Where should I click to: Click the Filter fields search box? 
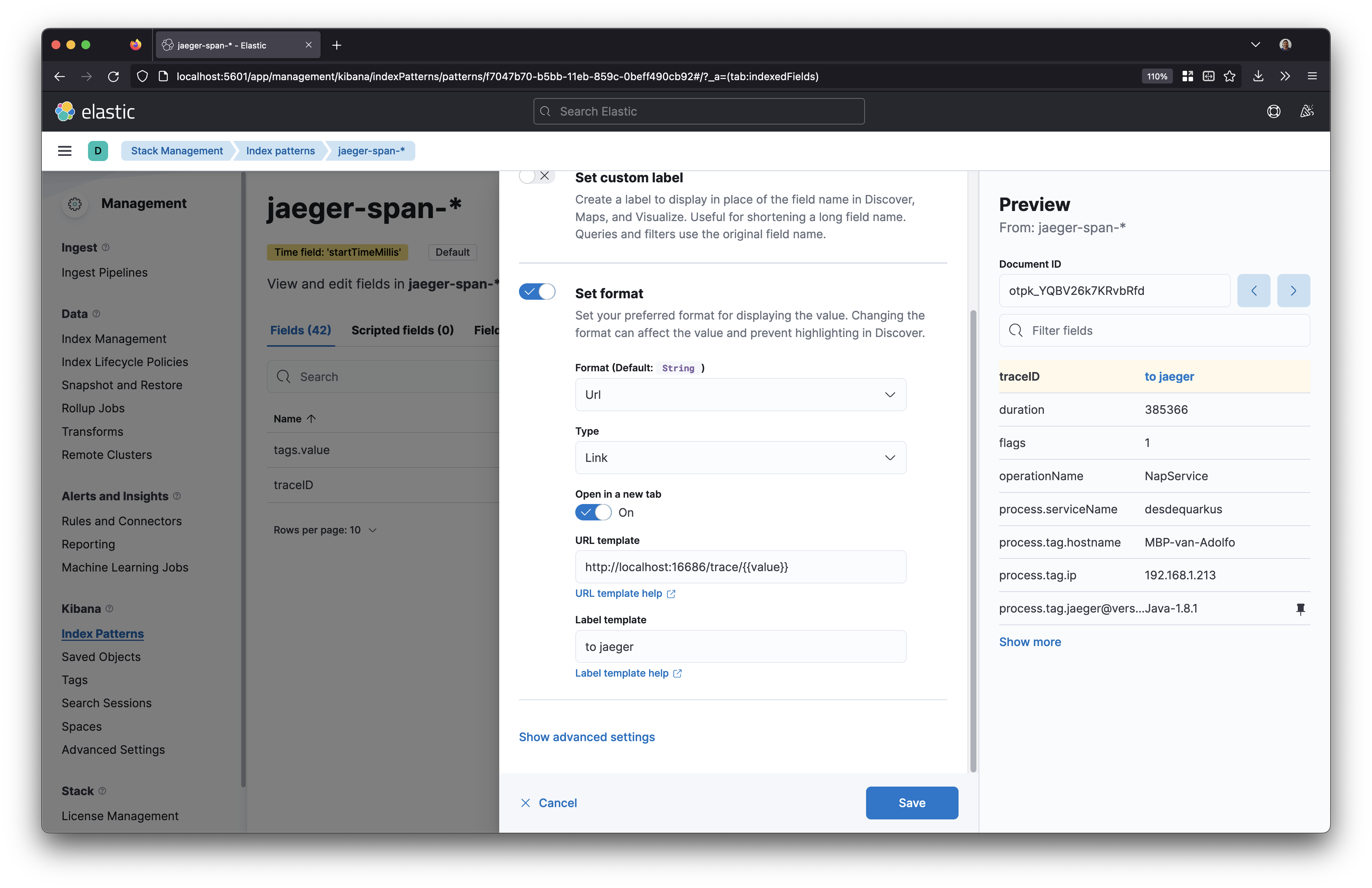(1154, 330)
